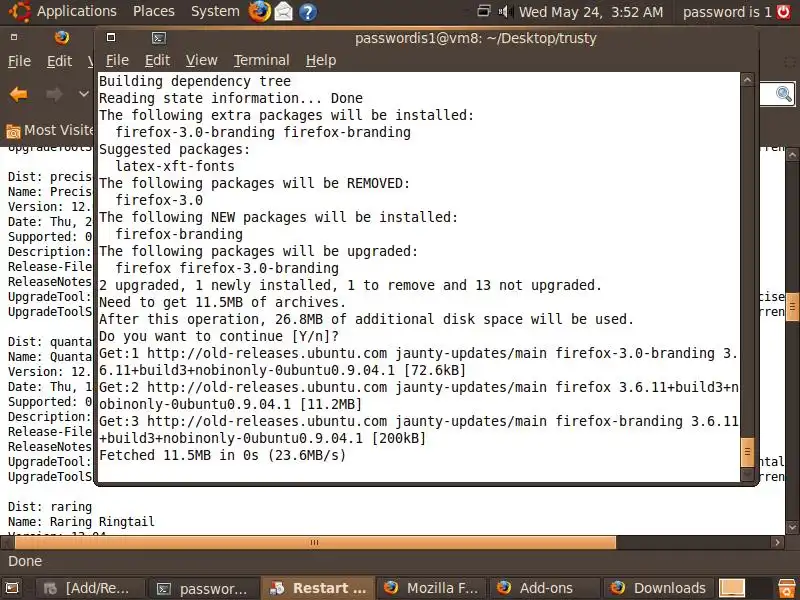Click Firefox horizontal scrollbar right arrow
This screenshot has width=800, height=600.
777,542
